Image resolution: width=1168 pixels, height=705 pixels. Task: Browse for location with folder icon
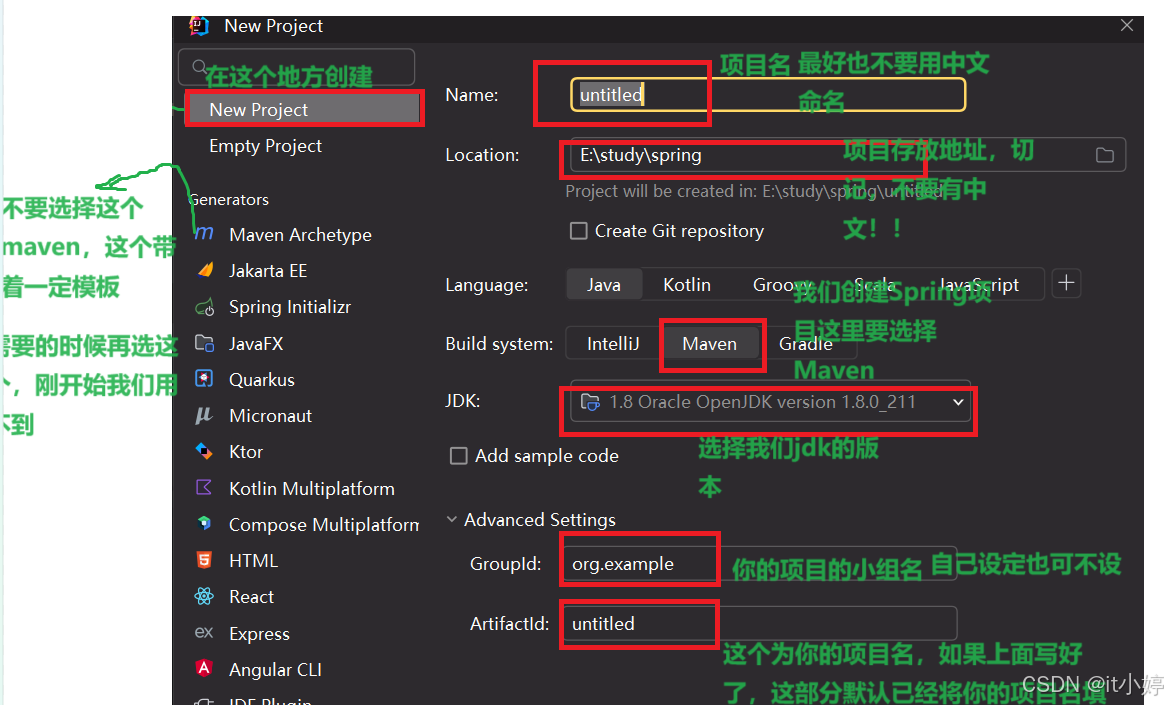coord(1105,155)
